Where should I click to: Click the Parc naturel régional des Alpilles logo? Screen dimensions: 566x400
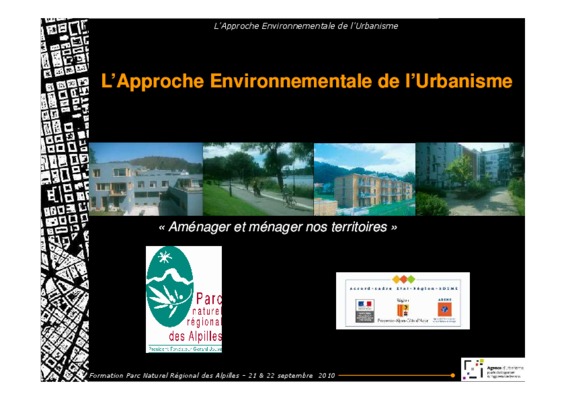point(184,299)
